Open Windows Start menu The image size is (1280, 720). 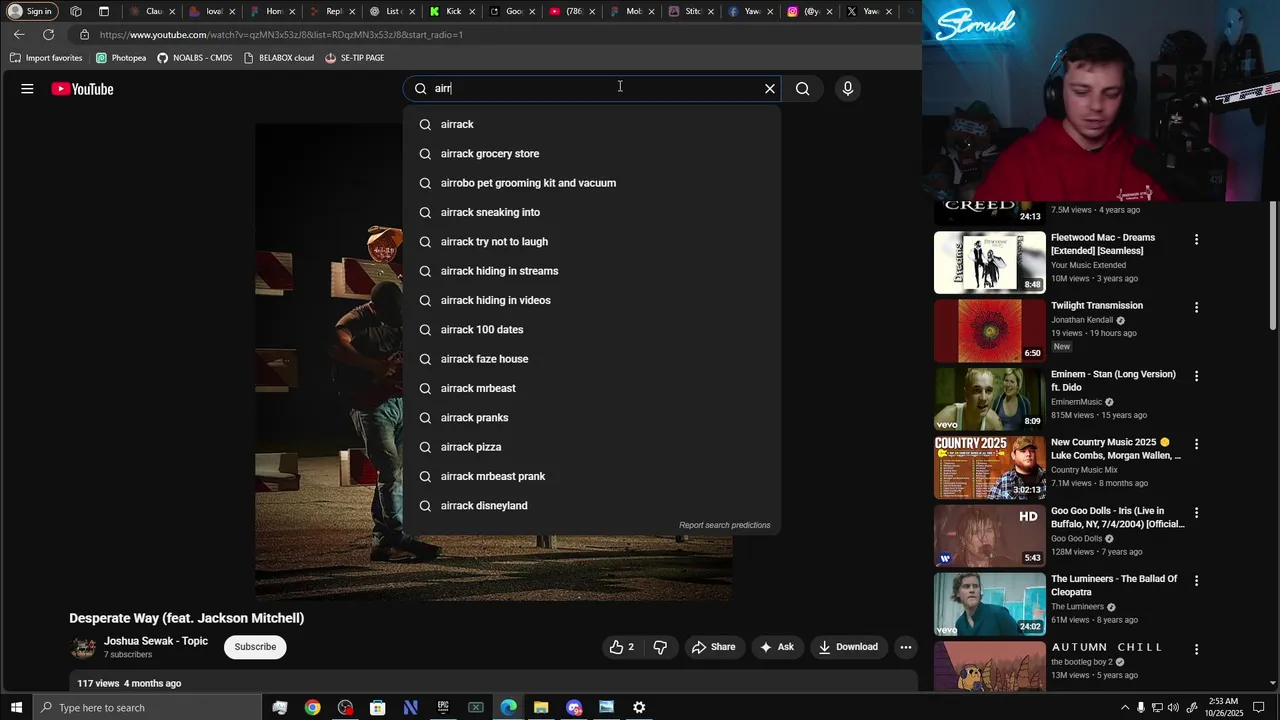click(x=16, y=707)
